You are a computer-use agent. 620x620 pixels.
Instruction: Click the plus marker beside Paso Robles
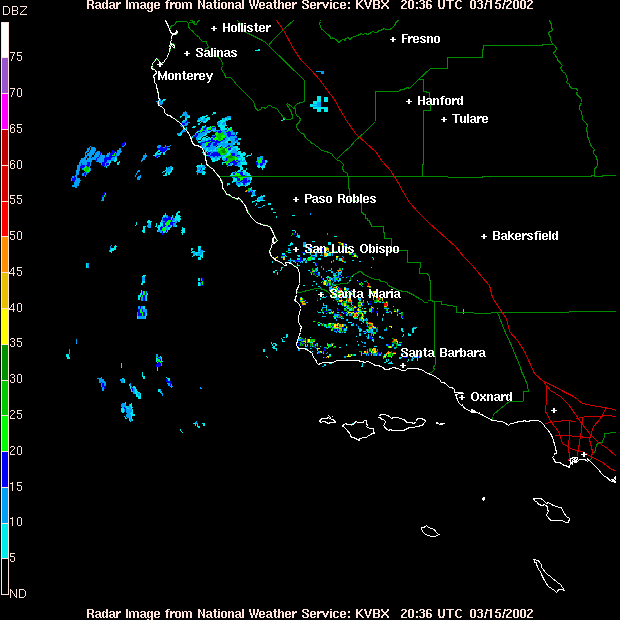click(296, 199)
